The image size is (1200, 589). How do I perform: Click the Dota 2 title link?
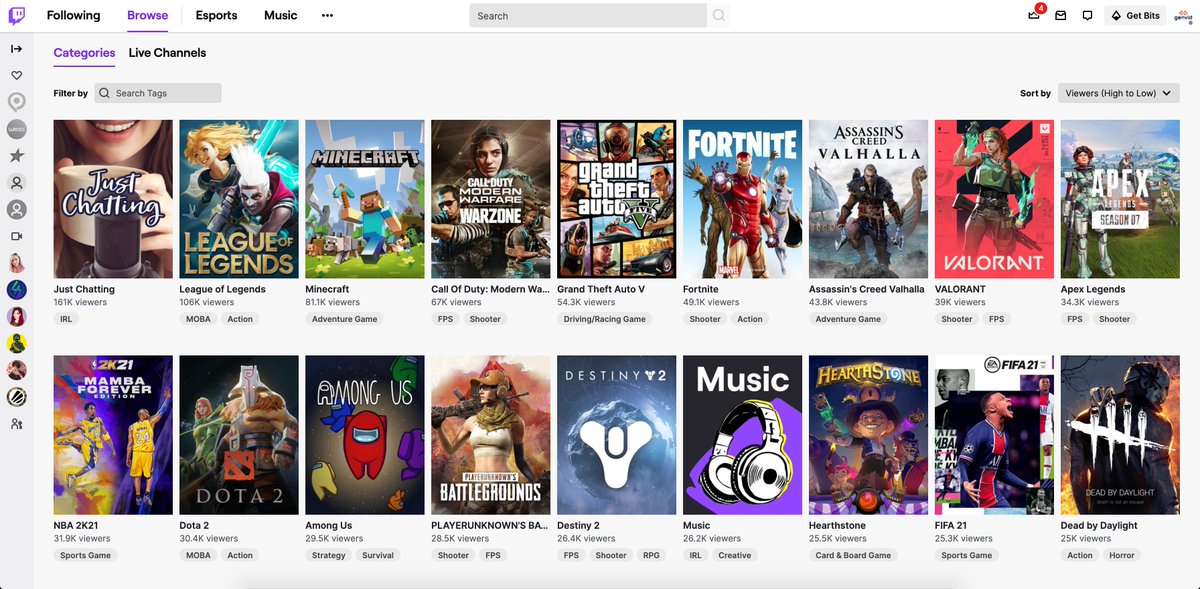click(194, 525)
